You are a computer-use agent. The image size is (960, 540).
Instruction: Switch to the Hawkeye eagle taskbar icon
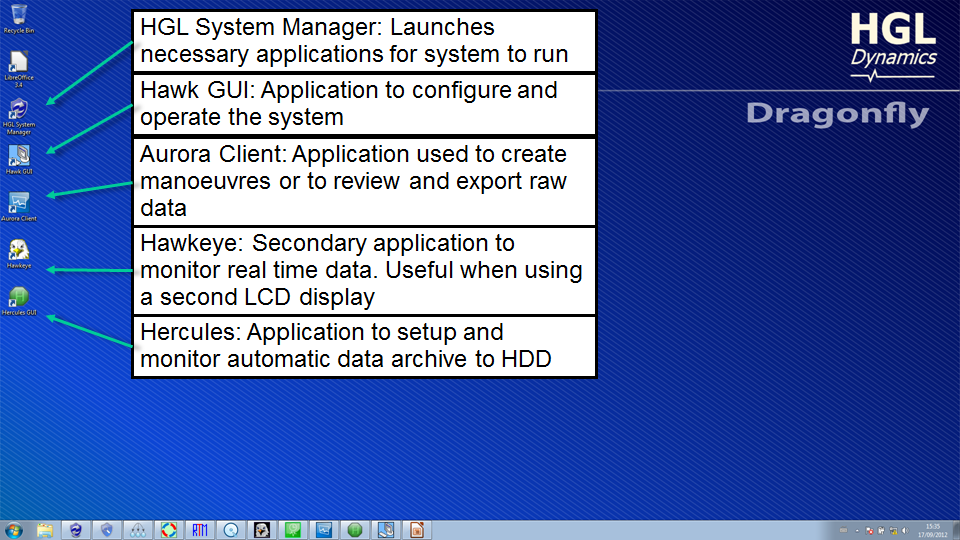262,530
